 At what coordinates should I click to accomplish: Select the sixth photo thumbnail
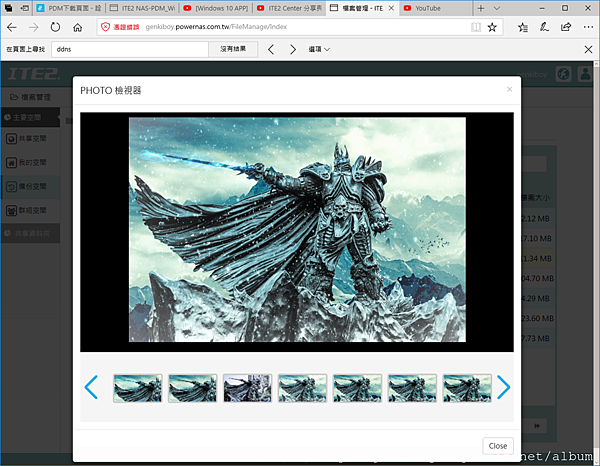tap(412, 388)
